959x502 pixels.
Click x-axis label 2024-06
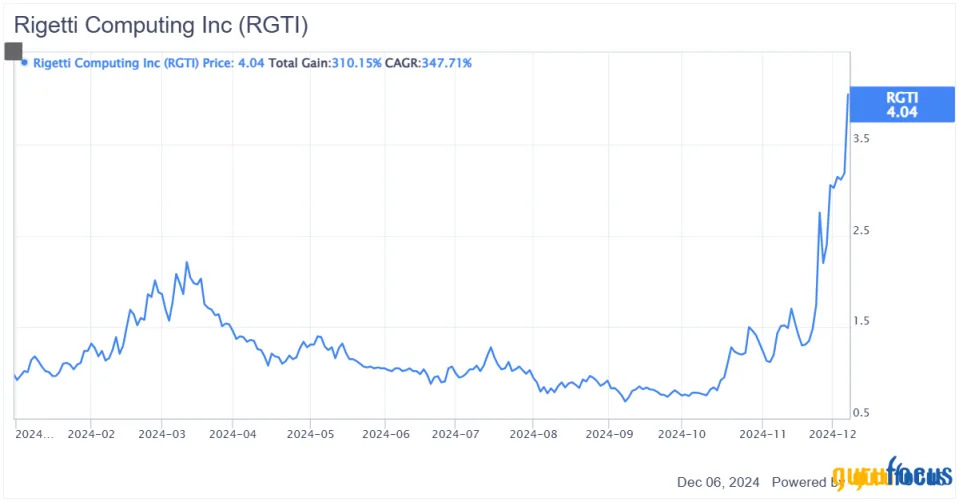click(x=386, y=434)
